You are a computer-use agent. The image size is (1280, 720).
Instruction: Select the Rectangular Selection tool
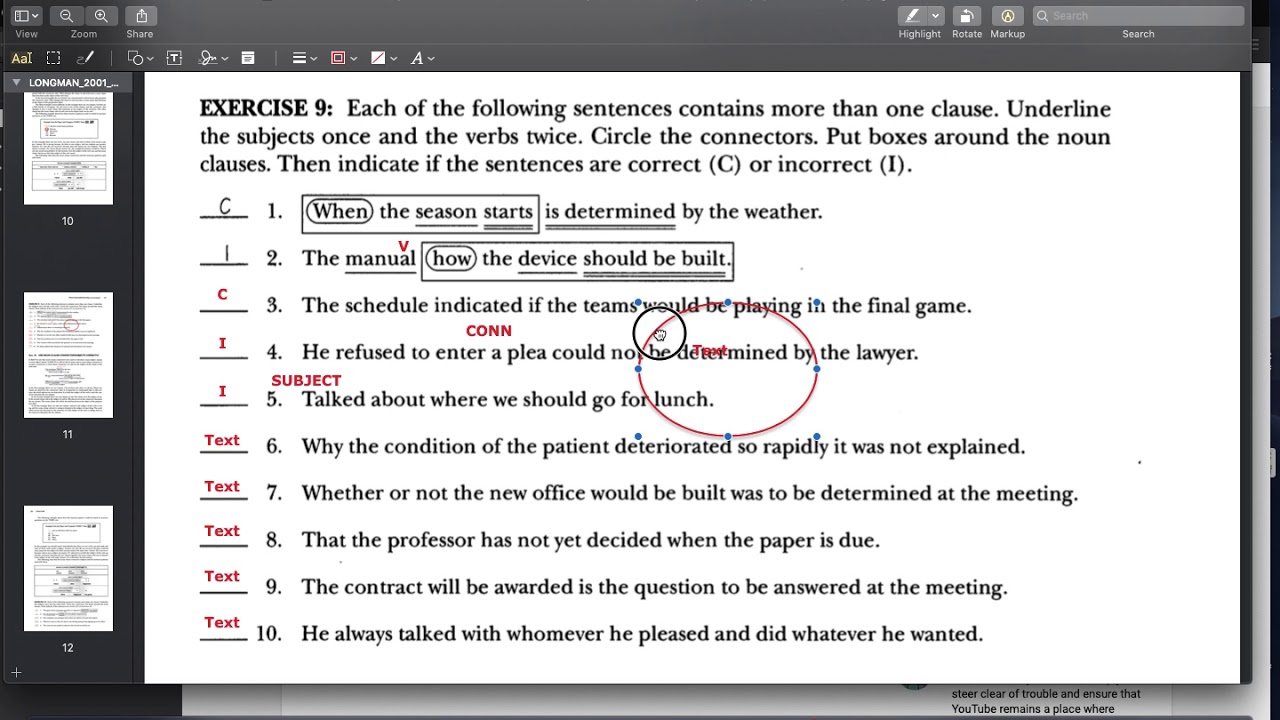click(x=53, y=58)
